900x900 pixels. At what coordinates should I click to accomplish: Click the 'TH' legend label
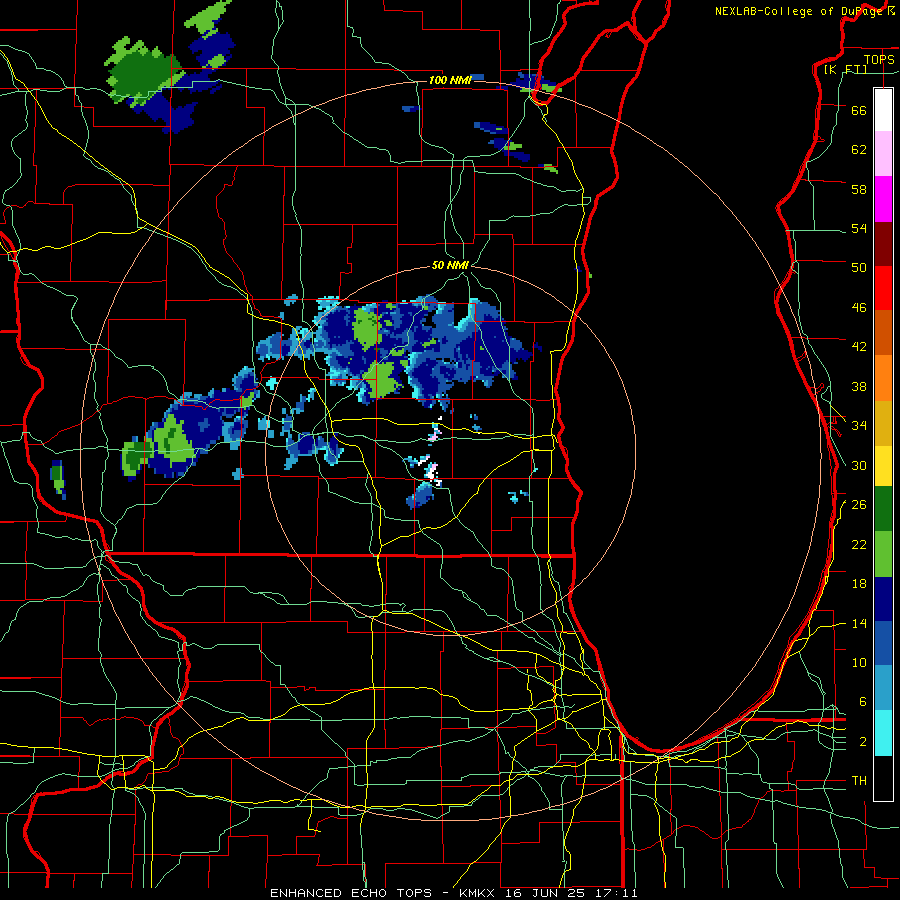pos(859,780)
